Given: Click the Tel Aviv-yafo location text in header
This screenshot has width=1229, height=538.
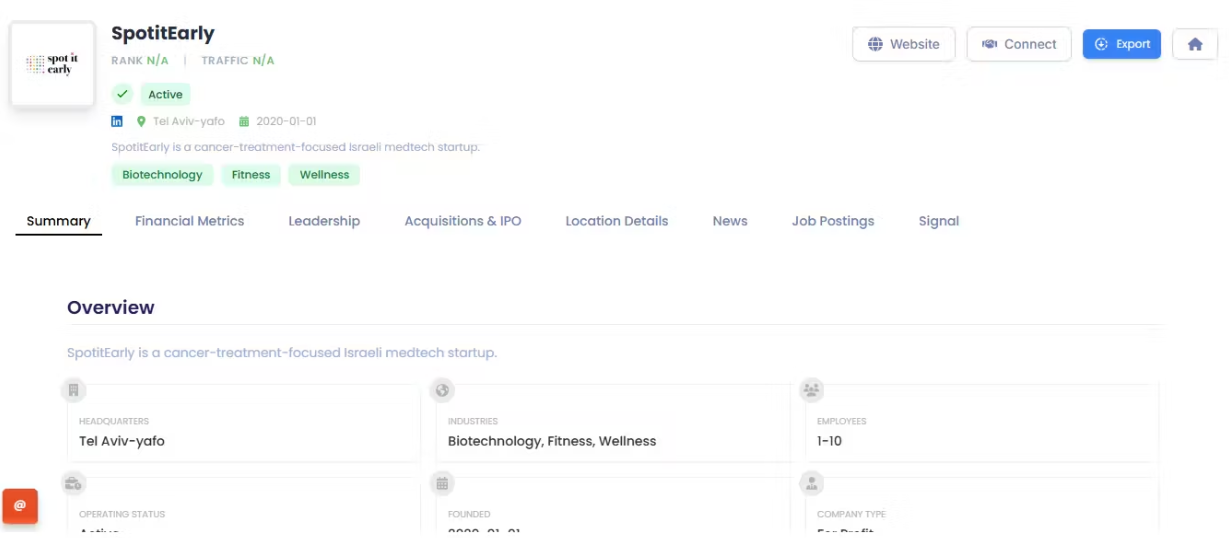Looking at the screenshot, I should 189,121.
